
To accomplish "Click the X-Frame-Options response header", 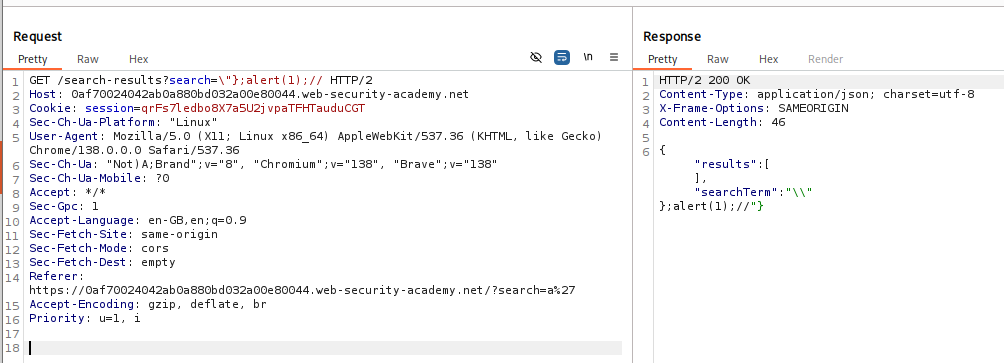I will (754, 108).
